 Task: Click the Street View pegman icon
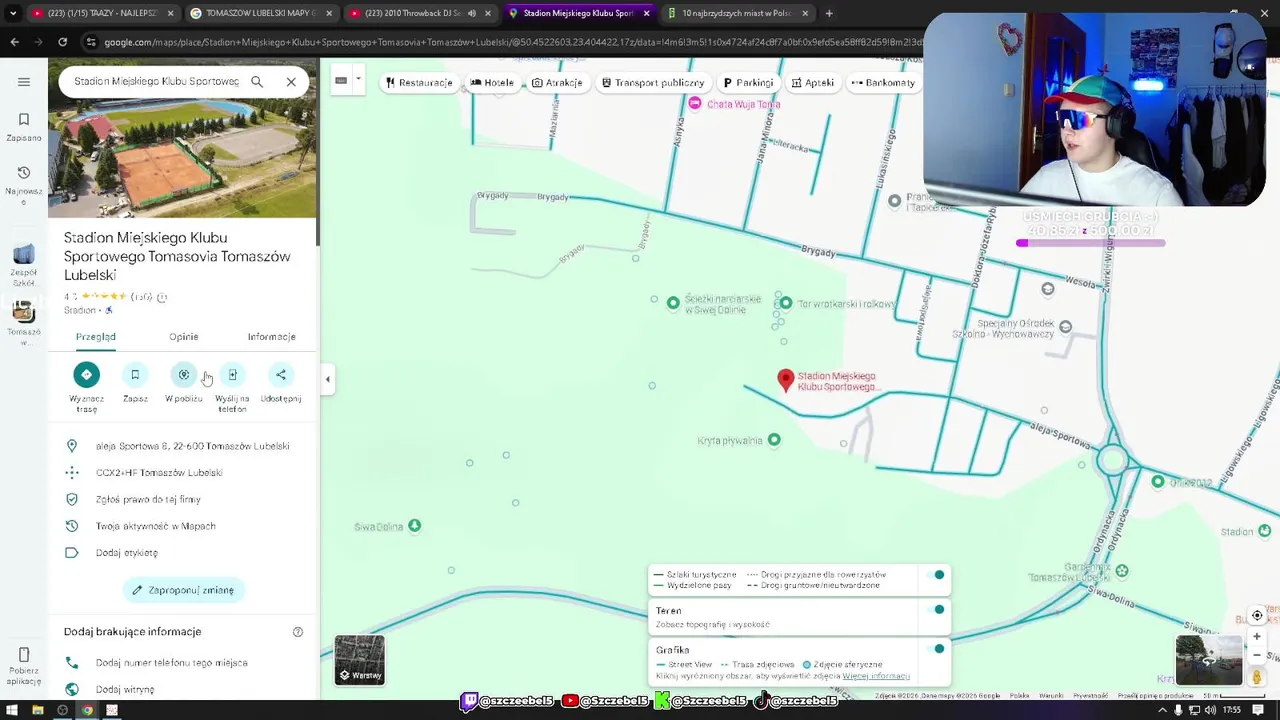(1257, 678)
